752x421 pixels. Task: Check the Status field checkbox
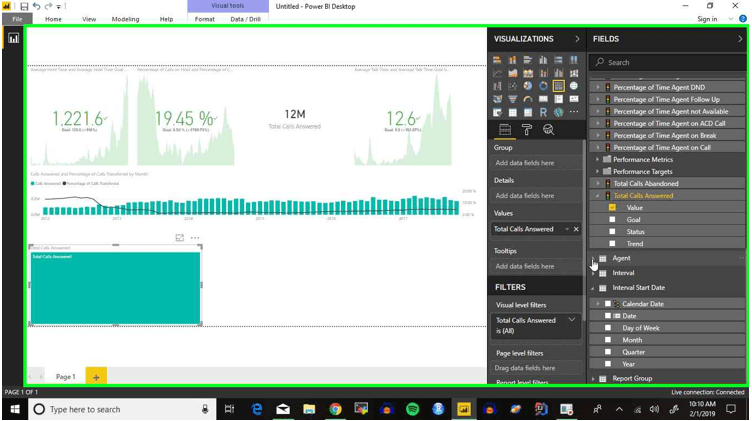(612, 232)
